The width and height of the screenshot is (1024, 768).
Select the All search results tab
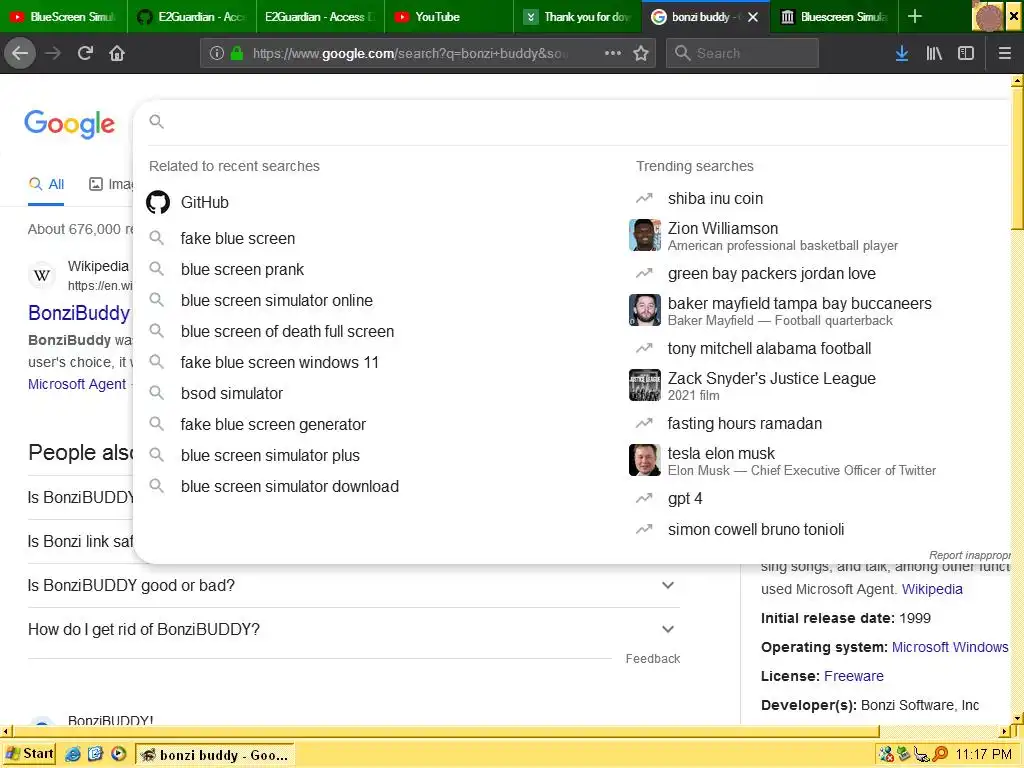point(46,185)
